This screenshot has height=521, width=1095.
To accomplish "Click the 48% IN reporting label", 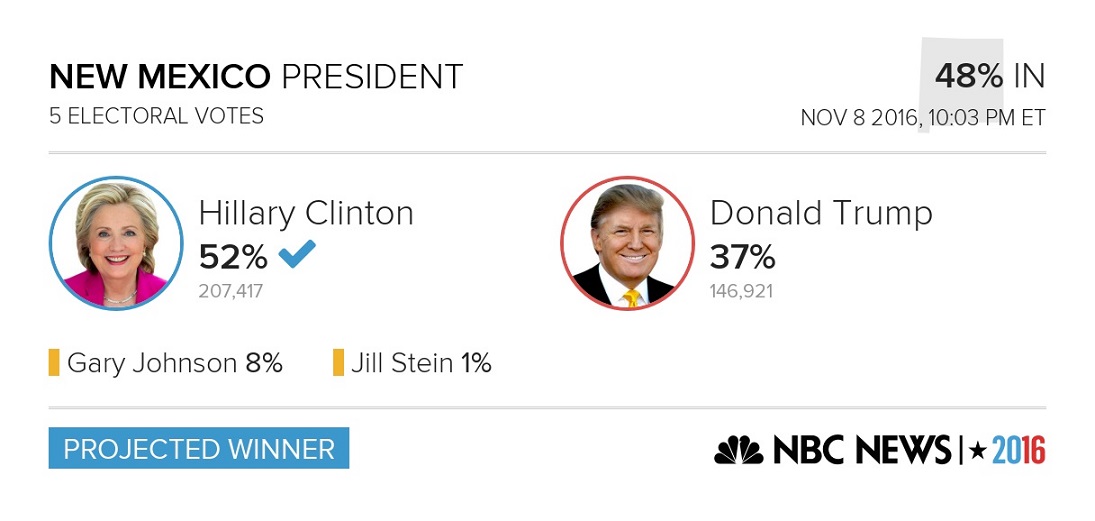I will (x=990, y=76).
